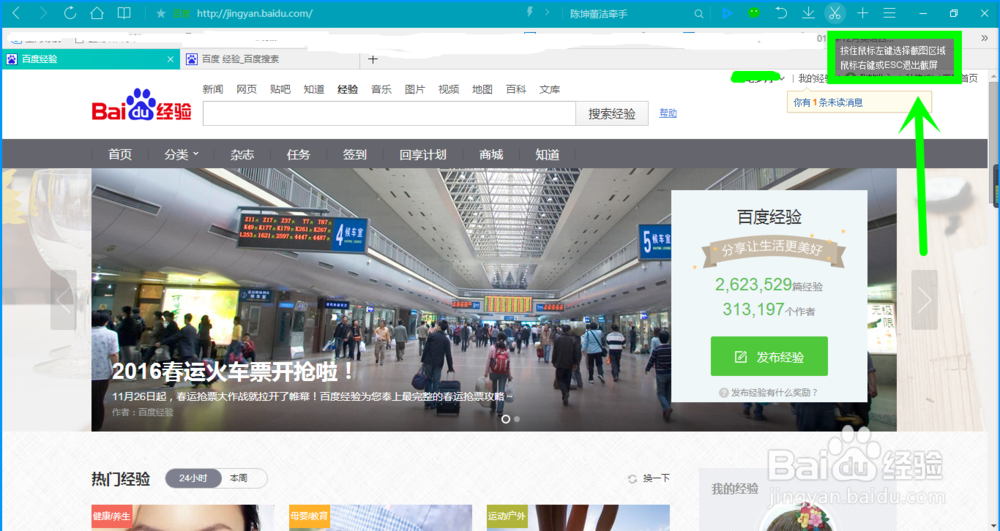Image resolution: width=1000 pixels, height=531 pixels.
Task: Expand the 分类 dropdown menu
Action: click(181, 154)
